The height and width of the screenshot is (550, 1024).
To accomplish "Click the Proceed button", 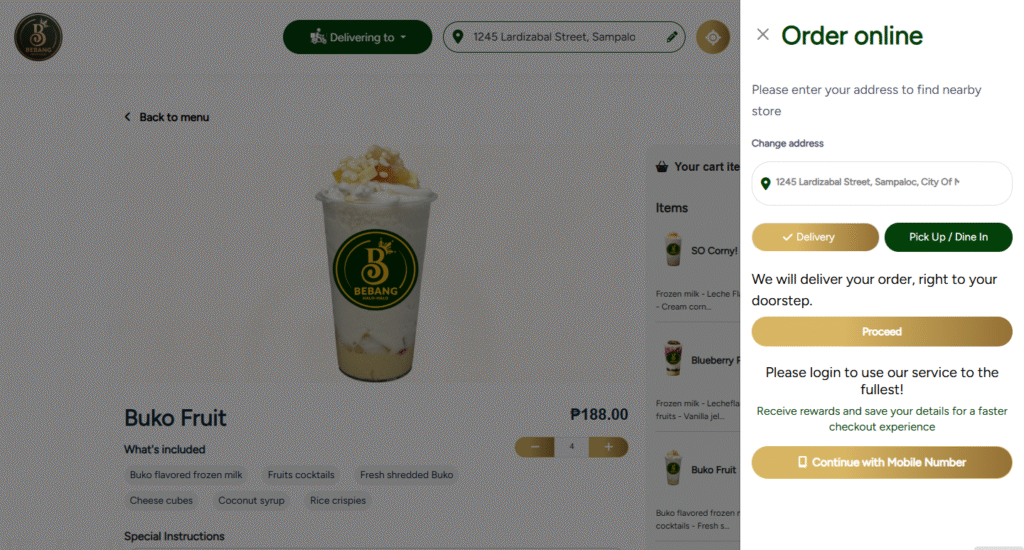I will (882, 332).
